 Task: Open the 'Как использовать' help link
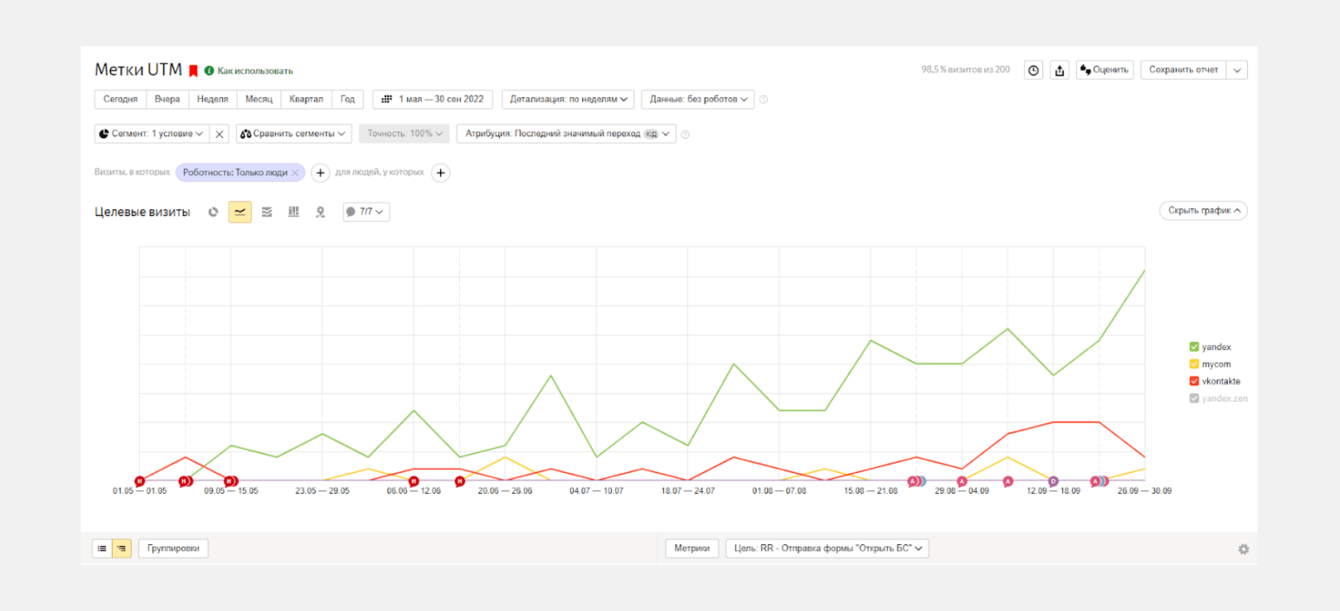point(255,71)
